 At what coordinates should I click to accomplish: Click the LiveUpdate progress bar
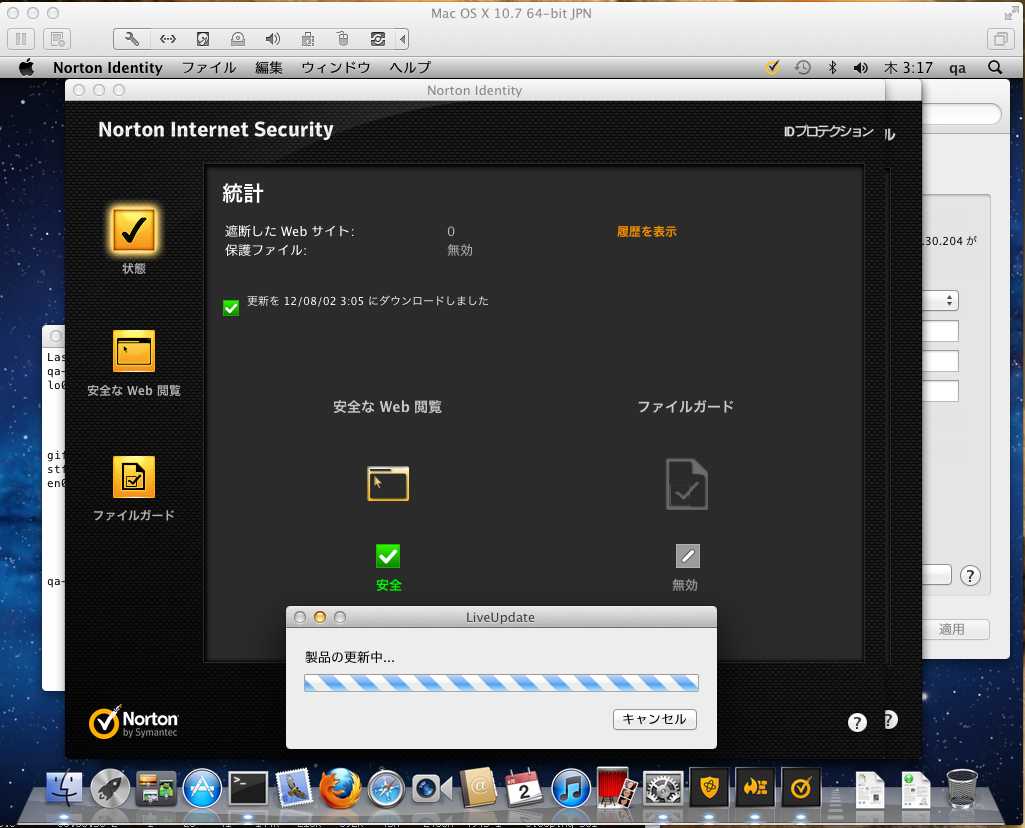coord(501,683)
